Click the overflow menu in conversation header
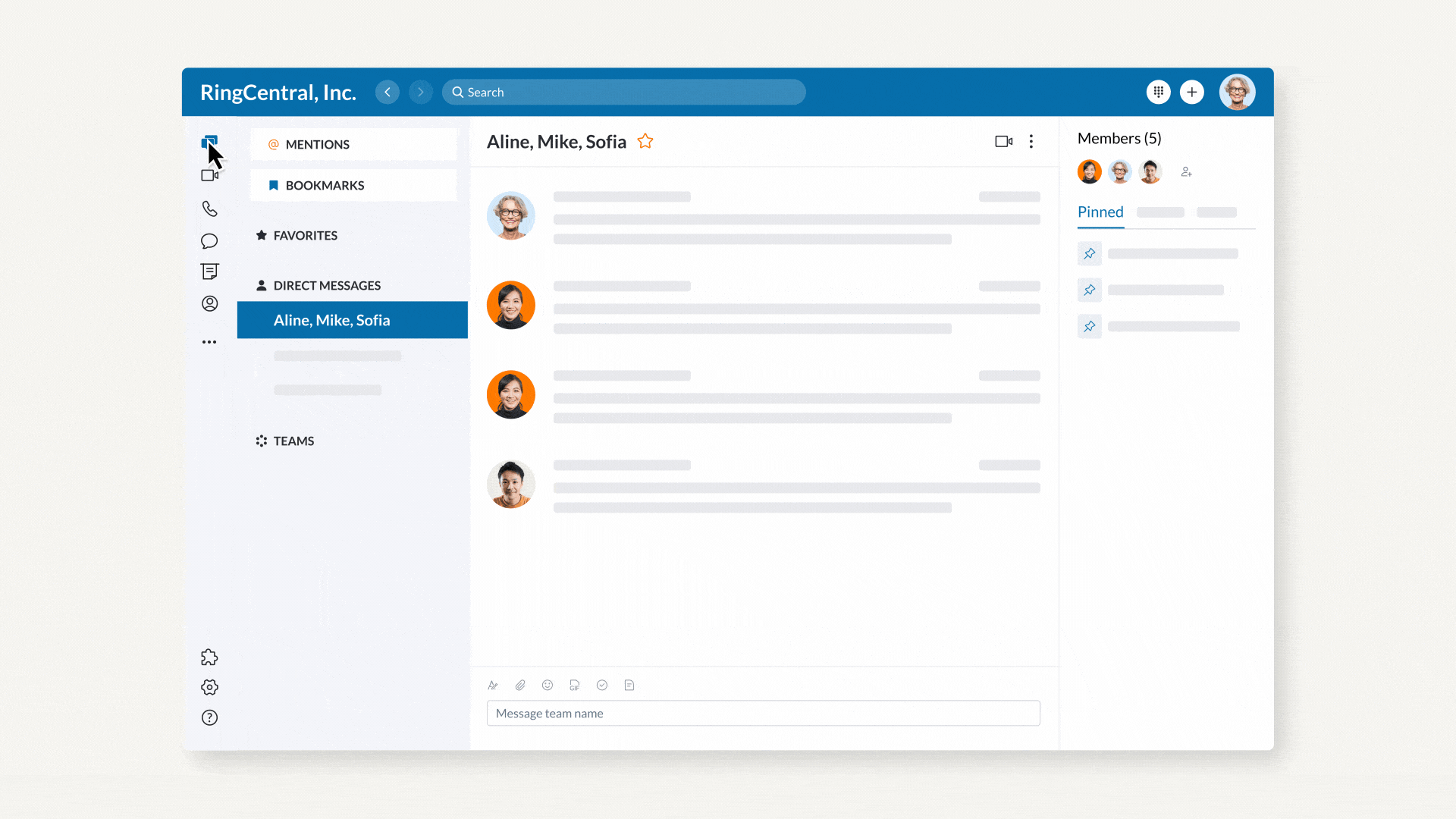Image resolution: width=1456 pixels, height=819 pixels. (1031, 141)
